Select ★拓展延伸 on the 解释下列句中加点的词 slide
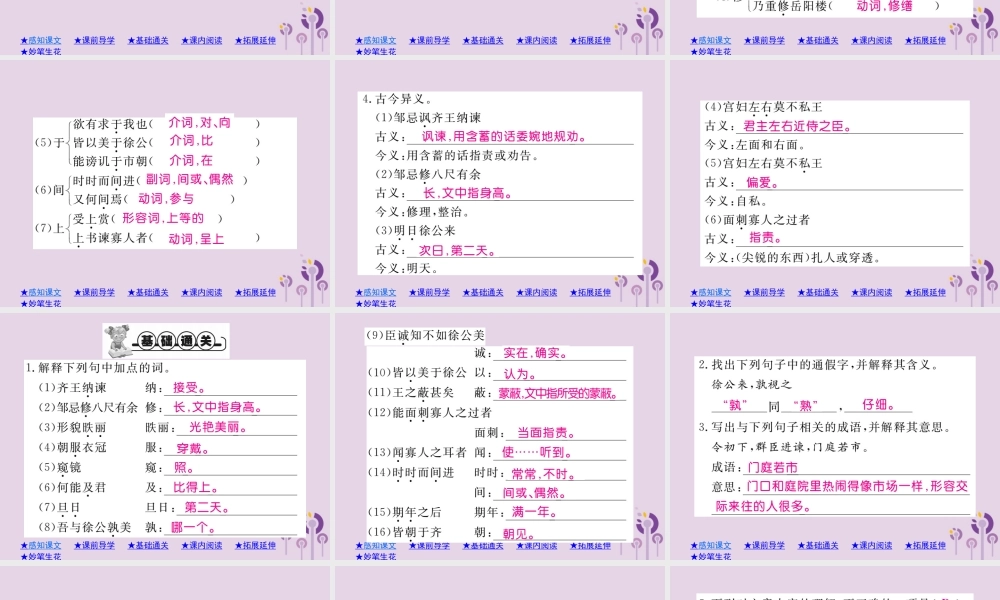Screen dimensions: 1000x600 click(x=255, y=546)
